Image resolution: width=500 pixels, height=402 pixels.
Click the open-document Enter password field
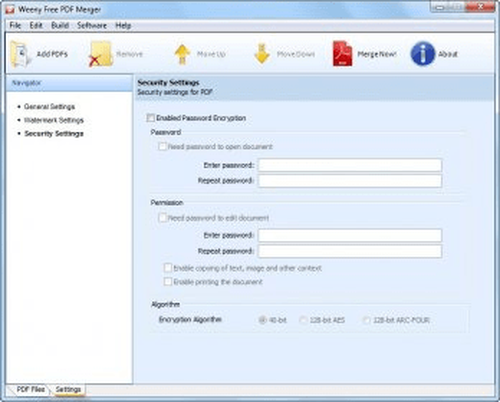[350, 165]
